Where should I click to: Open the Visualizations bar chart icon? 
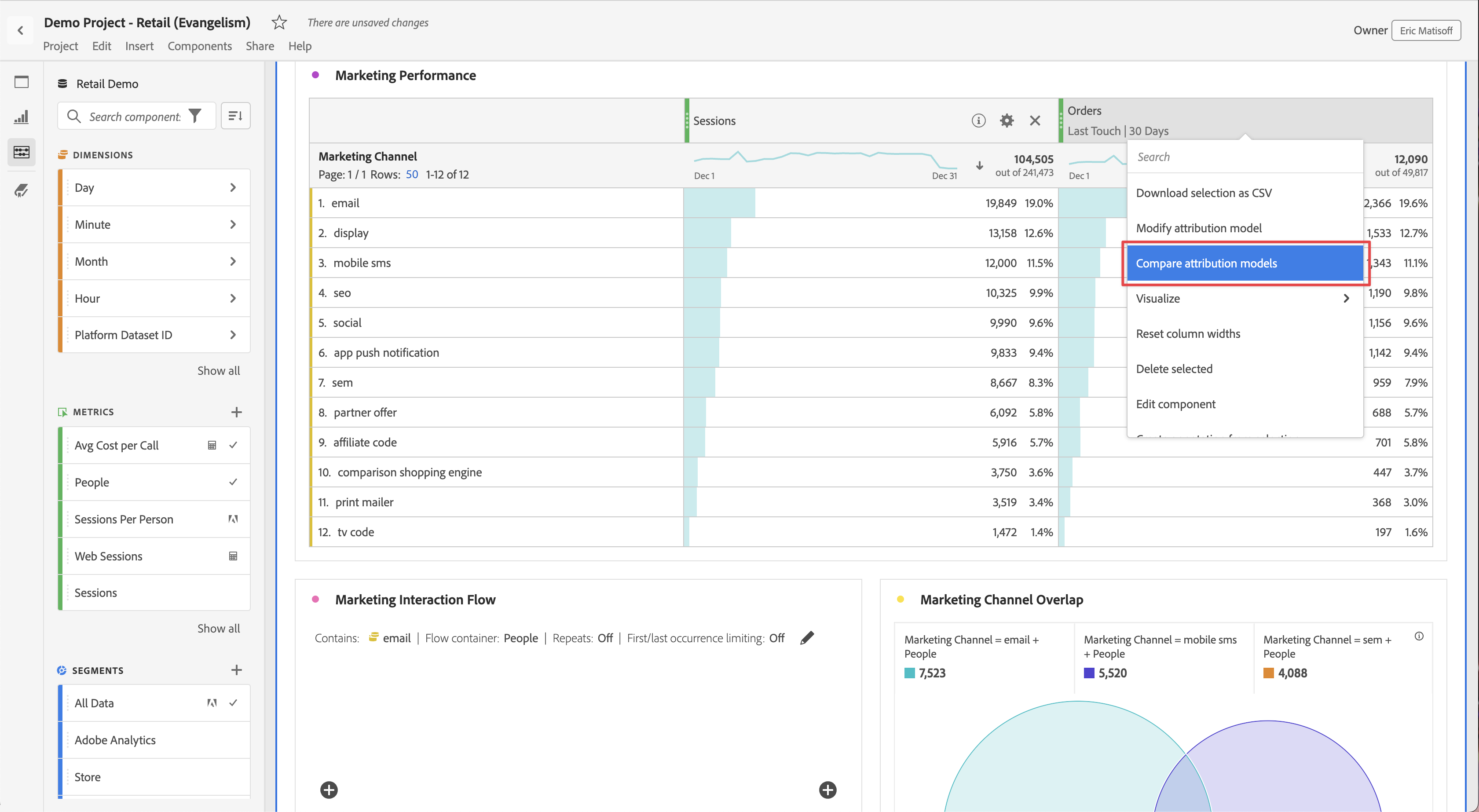[21, 117]
